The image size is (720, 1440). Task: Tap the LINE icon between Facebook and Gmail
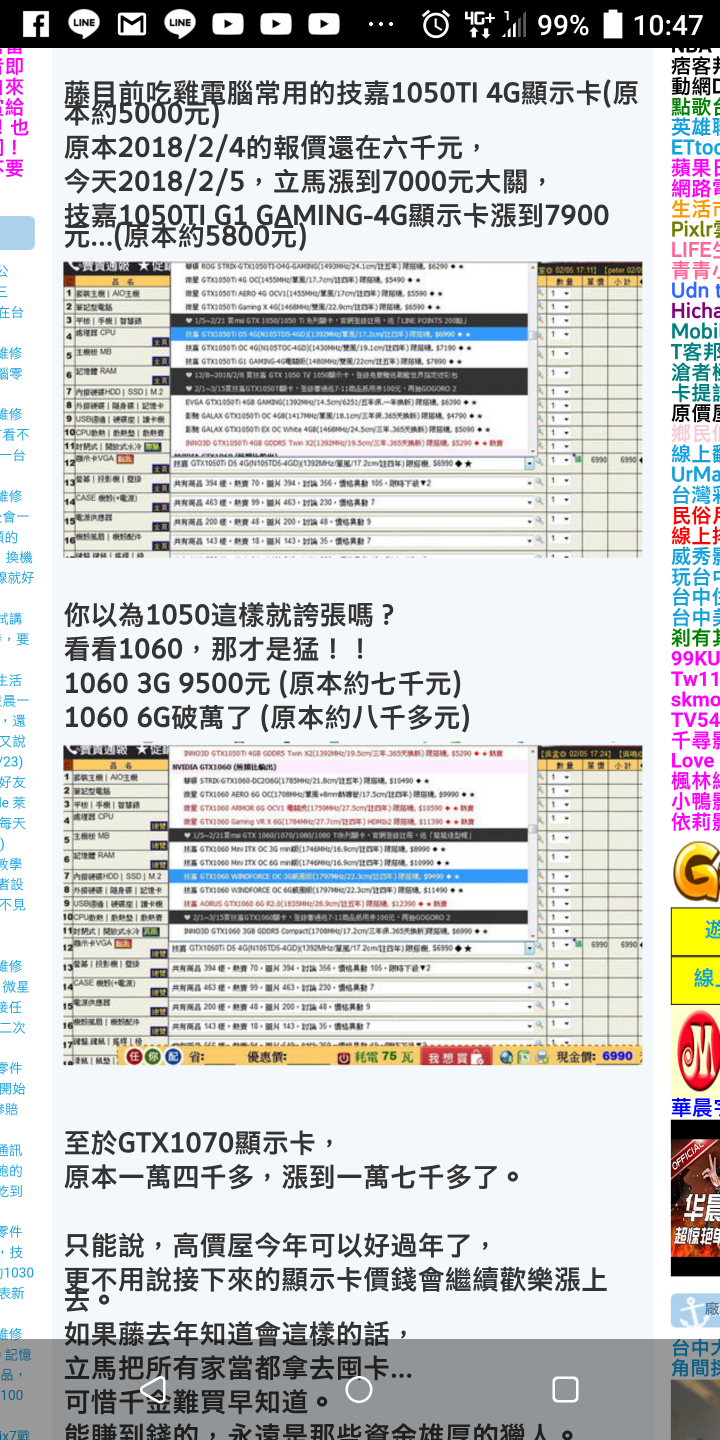click(x=84, y=23)
